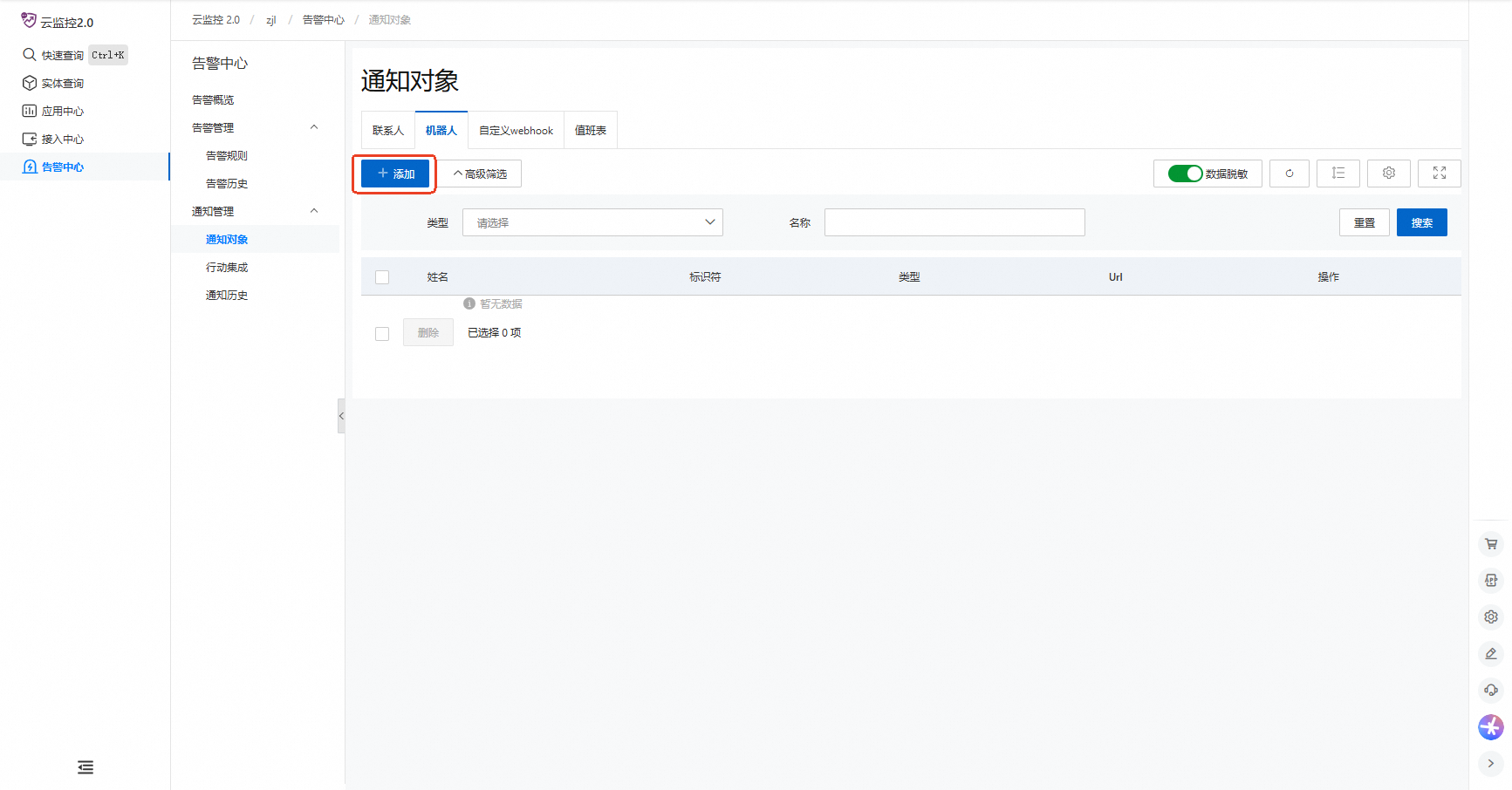Viewport: 1512px width, 790px height.
Task: Open the 类型 请选择 dropdown
Action: click(592, 222)
